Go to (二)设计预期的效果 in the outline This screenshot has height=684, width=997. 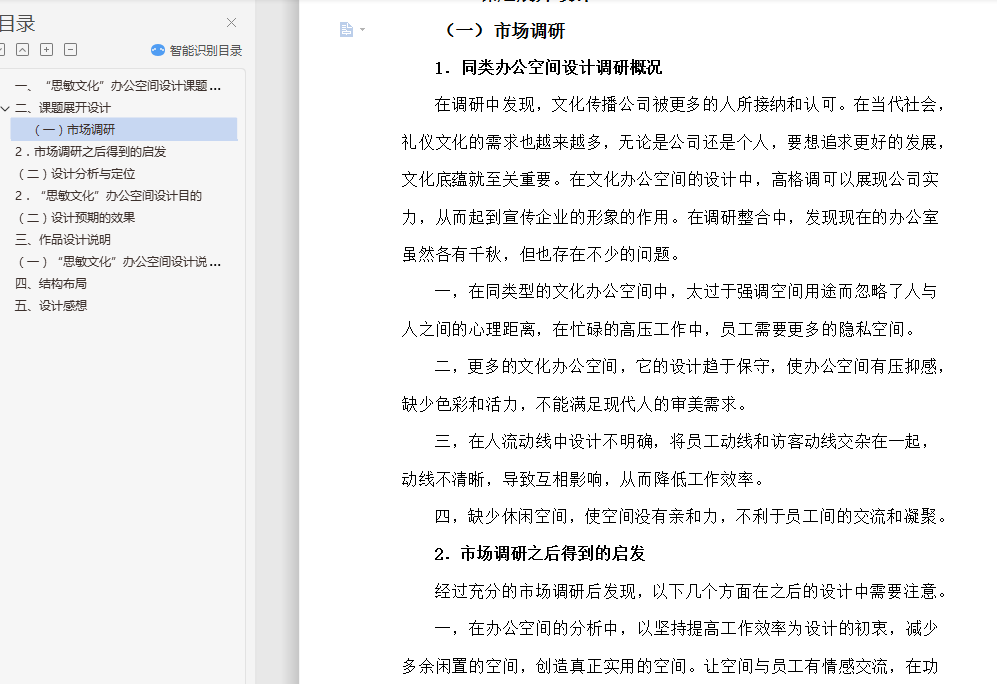click(76, 217)
